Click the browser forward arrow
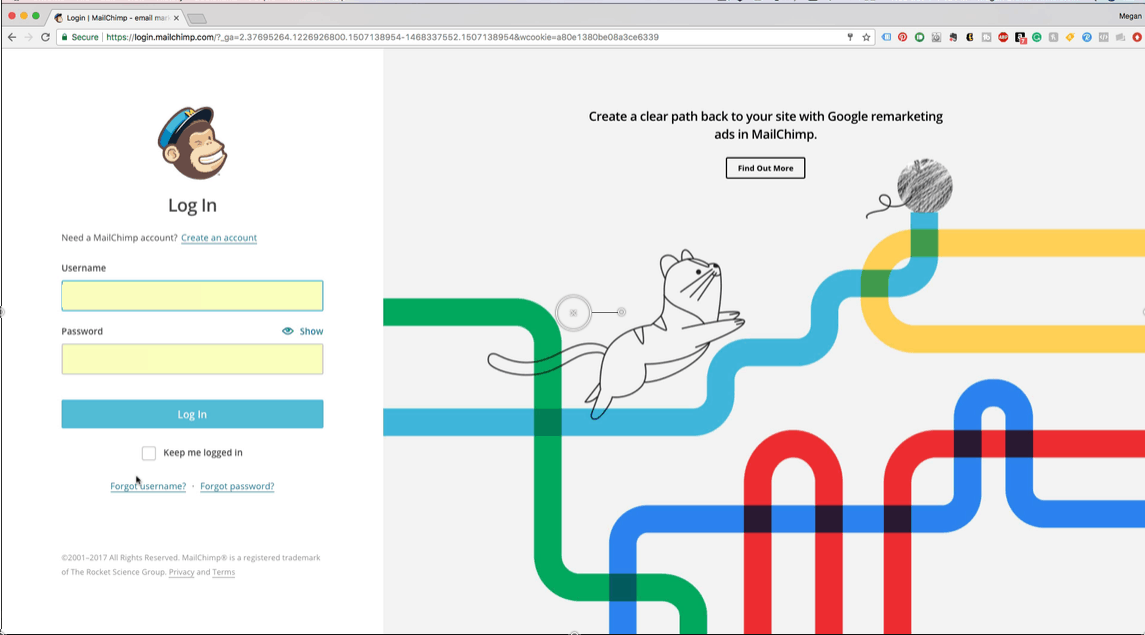The width and height of the screenshot is (1145, 635). [28, 37]
